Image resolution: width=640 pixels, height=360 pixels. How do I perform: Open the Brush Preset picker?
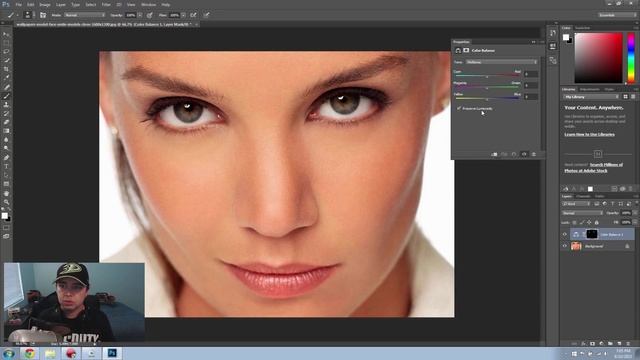(29, 15)
